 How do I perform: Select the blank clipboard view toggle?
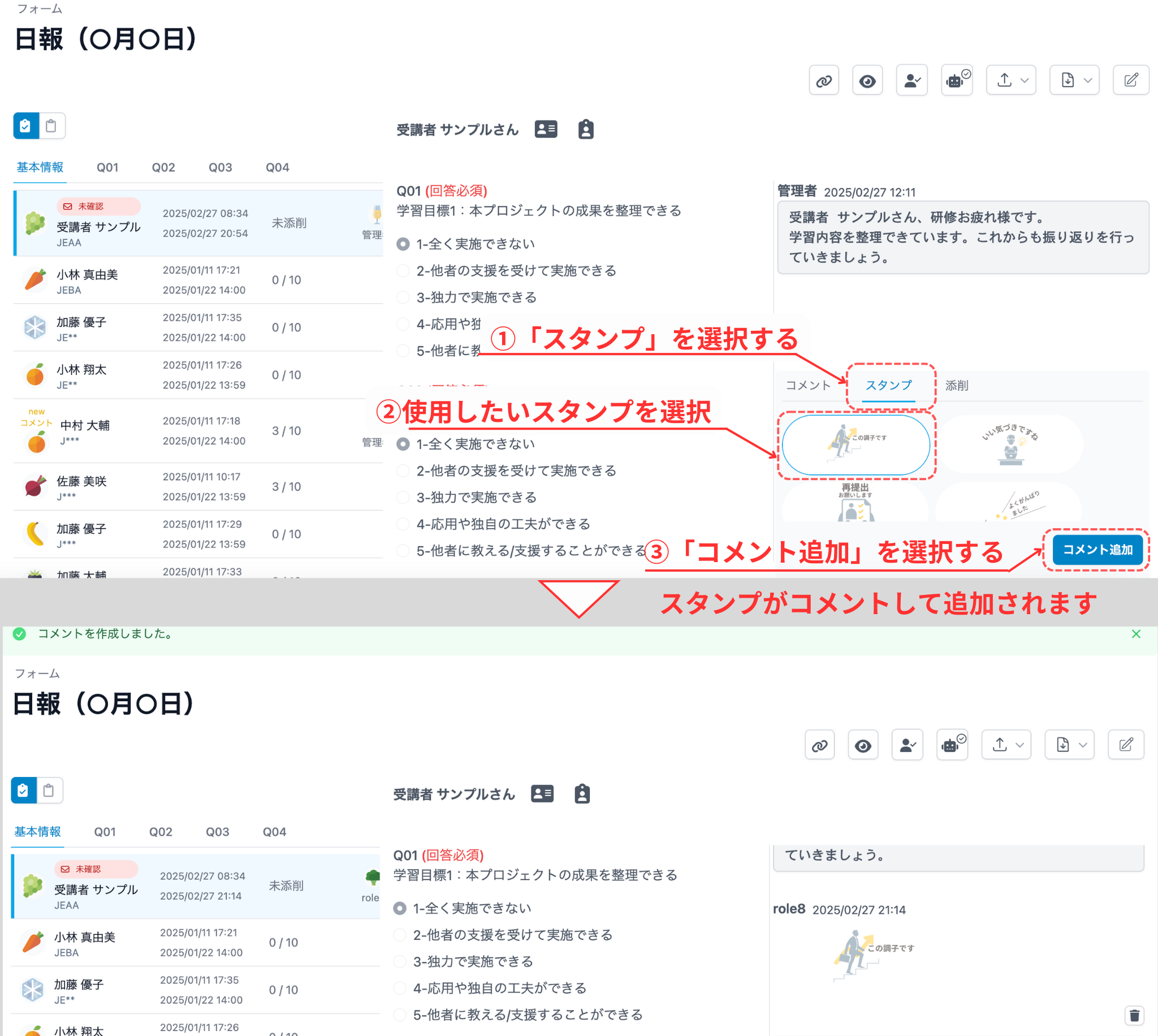51,126
